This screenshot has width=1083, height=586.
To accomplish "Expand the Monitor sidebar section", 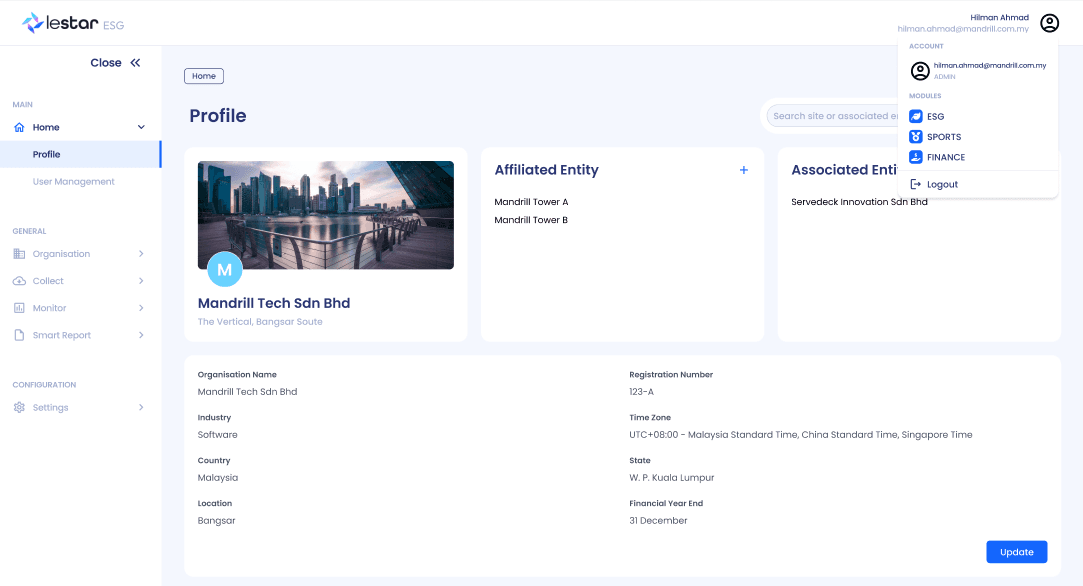I will coord(80,308).
